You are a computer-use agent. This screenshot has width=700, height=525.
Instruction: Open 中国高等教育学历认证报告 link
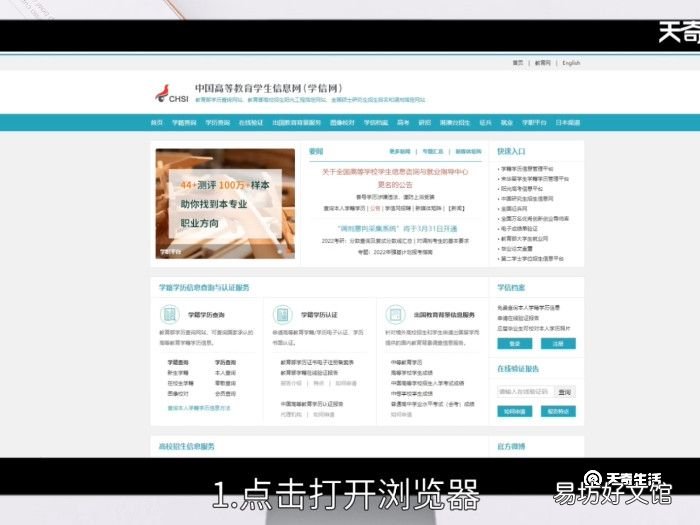(312, 404)
